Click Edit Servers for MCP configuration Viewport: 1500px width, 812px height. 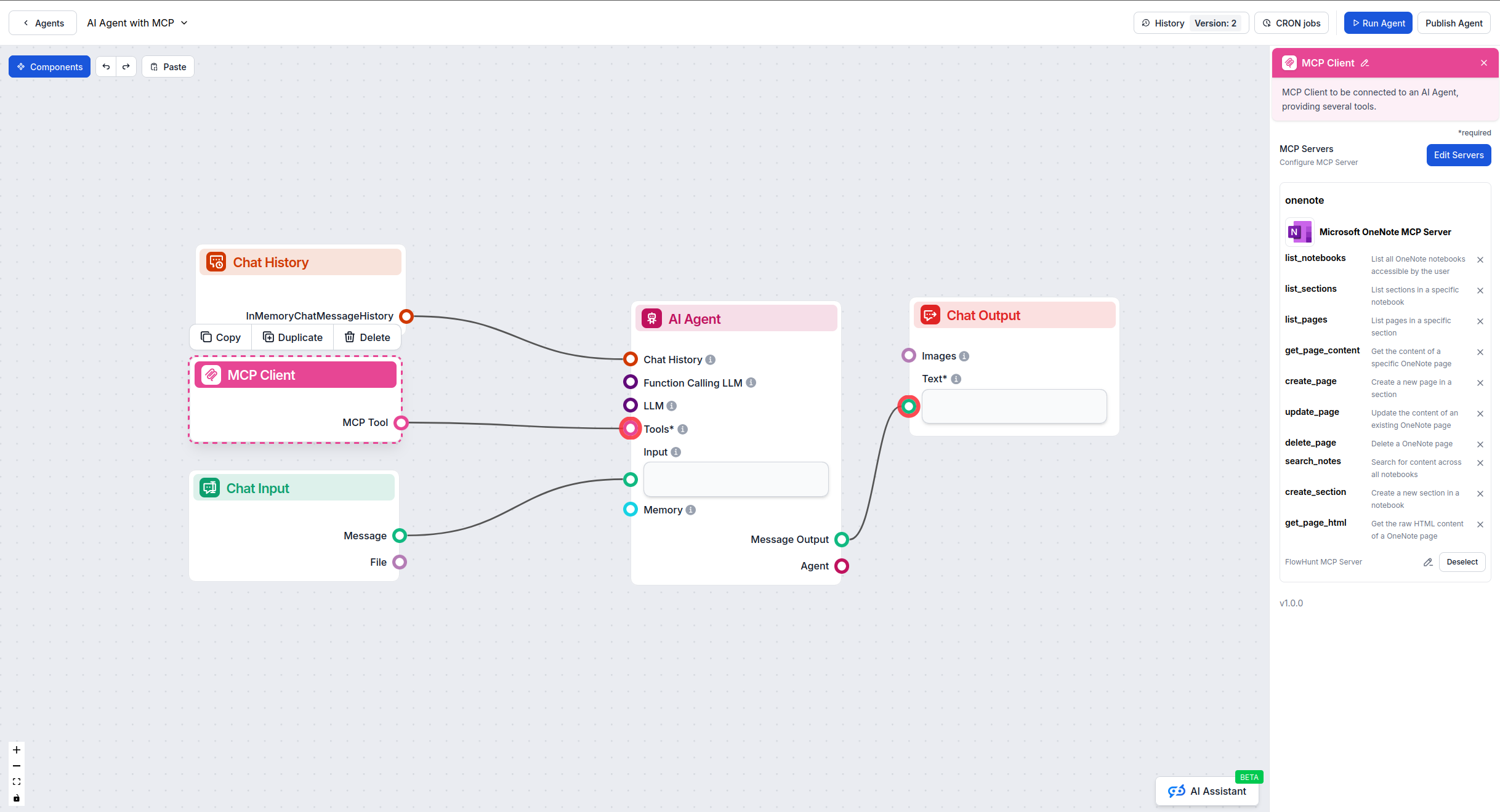pyautogui.click(x=1458, y=155)
